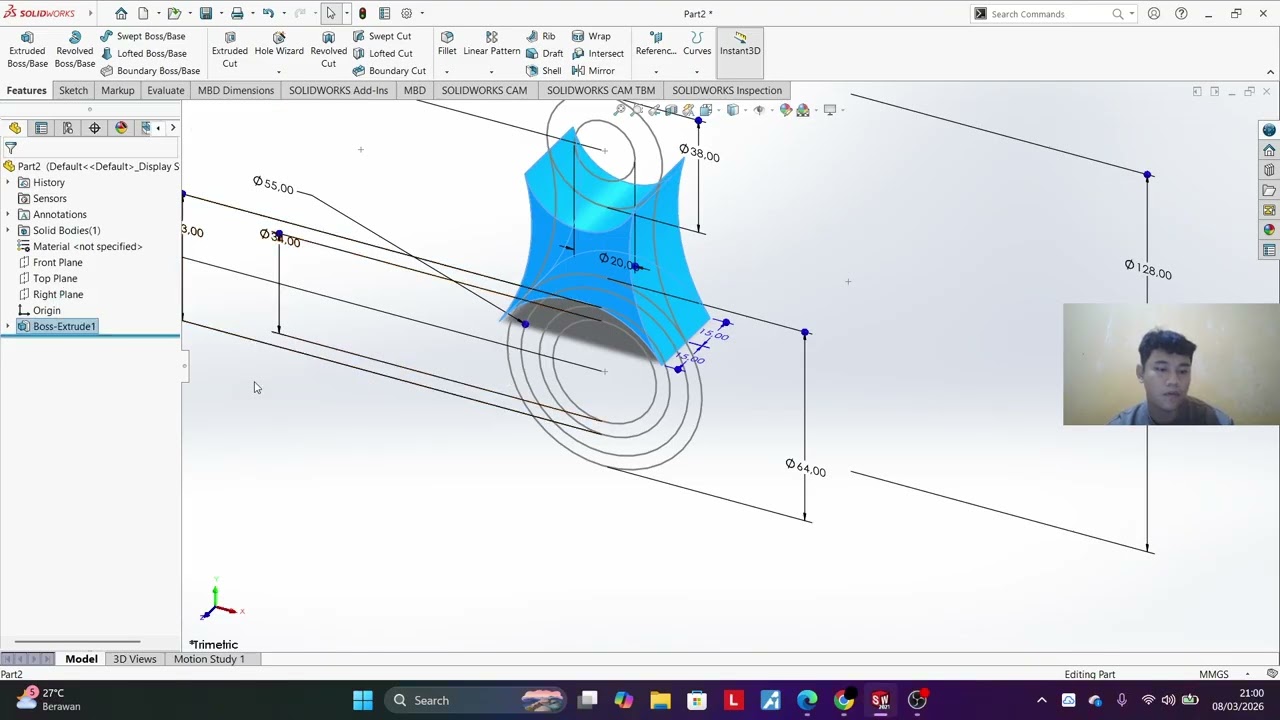
Task: Select the Draft tool
Action: point(544,54)
